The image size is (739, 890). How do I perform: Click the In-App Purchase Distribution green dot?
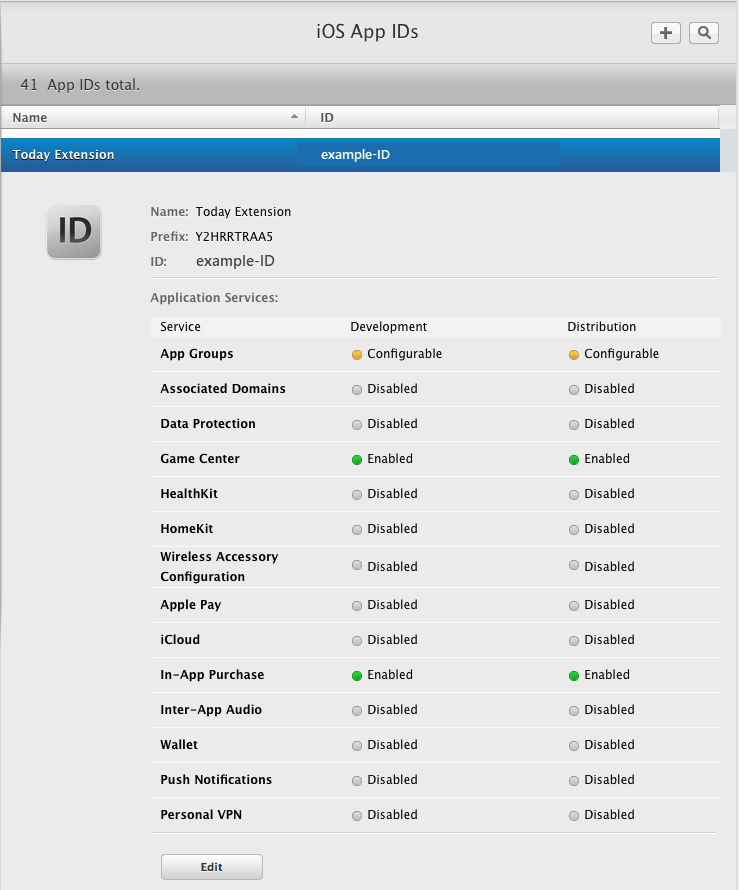[574, 675]
